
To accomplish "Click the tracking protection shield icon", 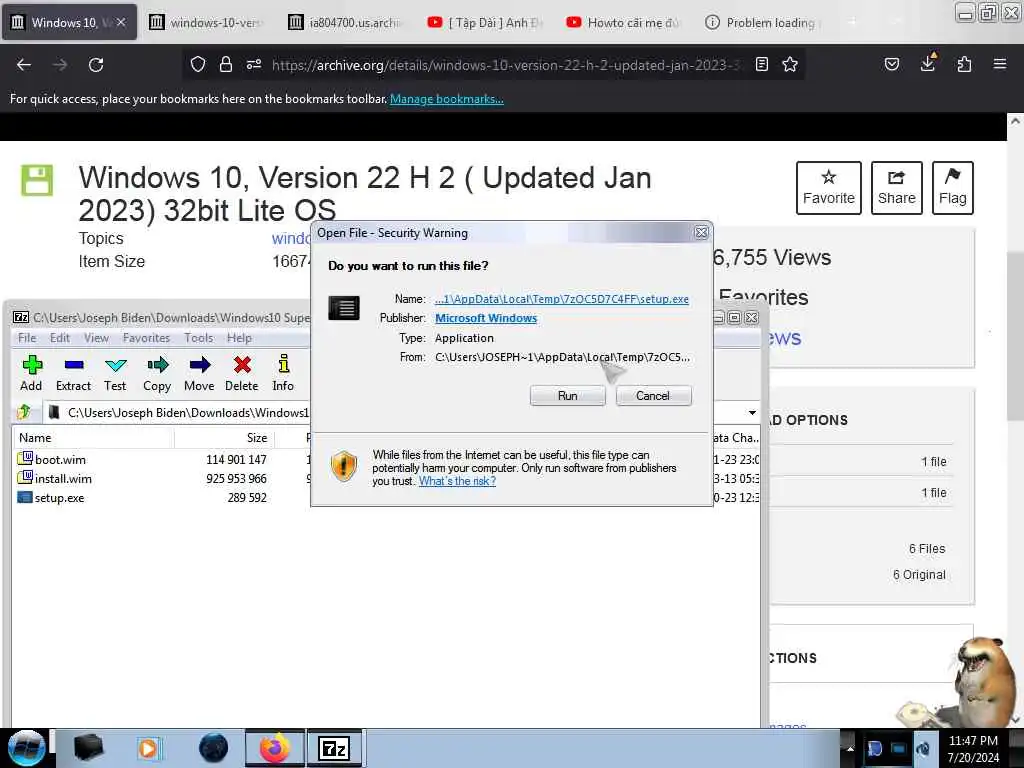I will click(198, 64).
